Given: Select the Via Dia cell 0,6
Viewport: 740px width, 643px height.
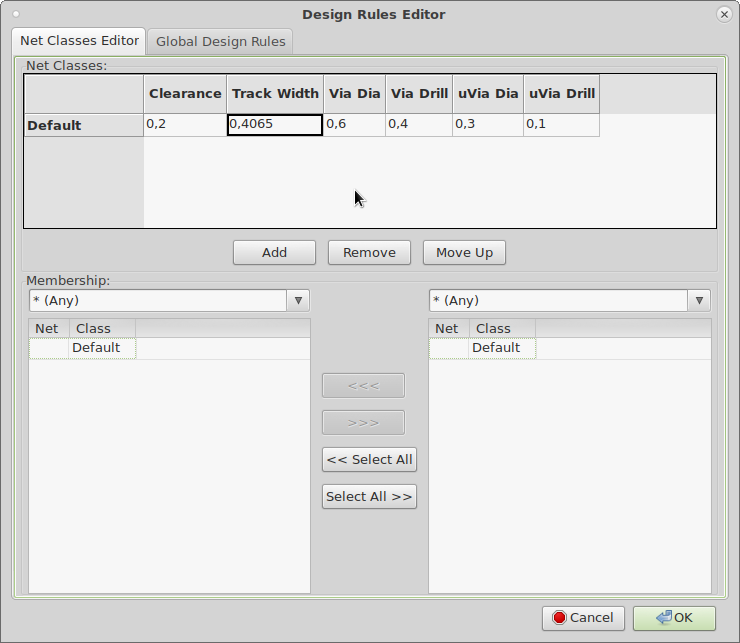Looking at the screenshot, I should [x=354, y=125].
